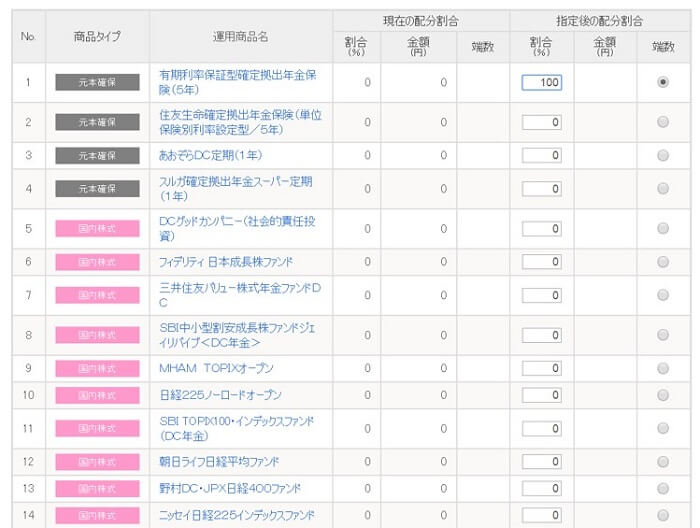Click ratio input in row 1 showing 100
700x528 pixels.
pyautogui.click(x=542, y=82)
